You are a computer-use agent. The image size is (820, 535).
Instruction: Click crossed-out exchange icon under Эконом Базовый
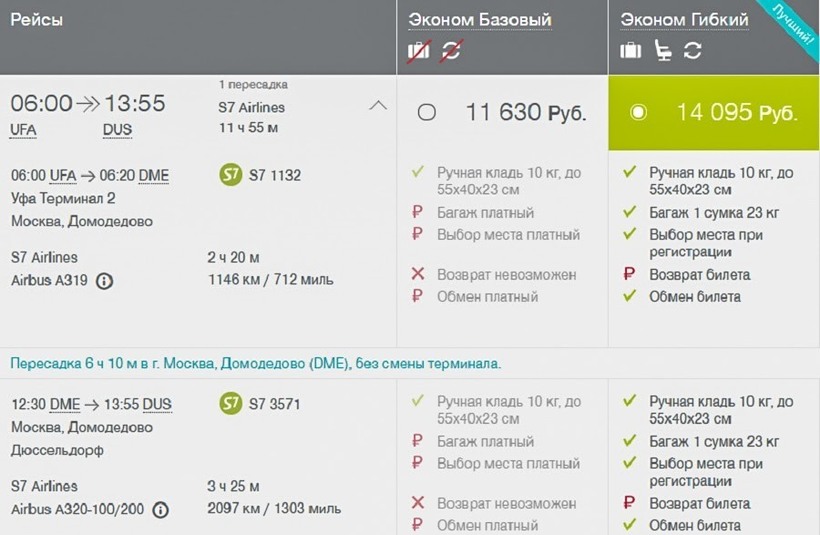click(450, 51)
